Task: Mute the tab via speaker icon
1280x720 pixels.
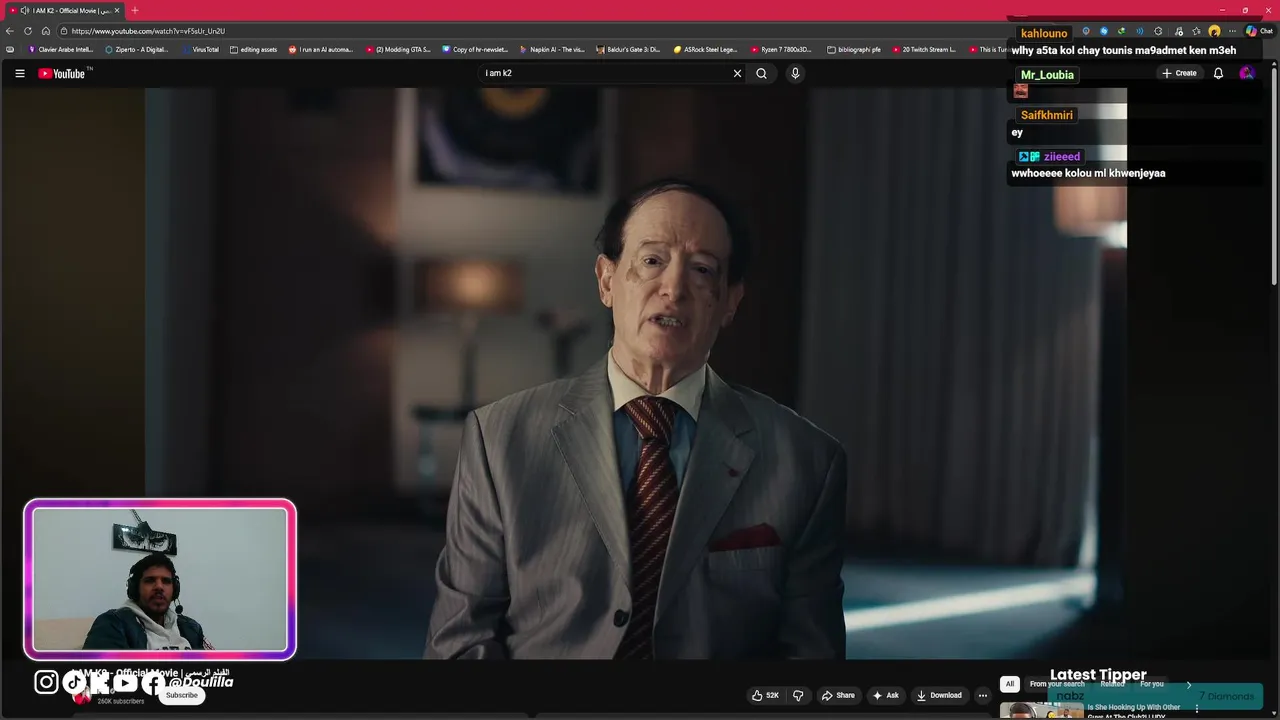Action: click(24, 10)
